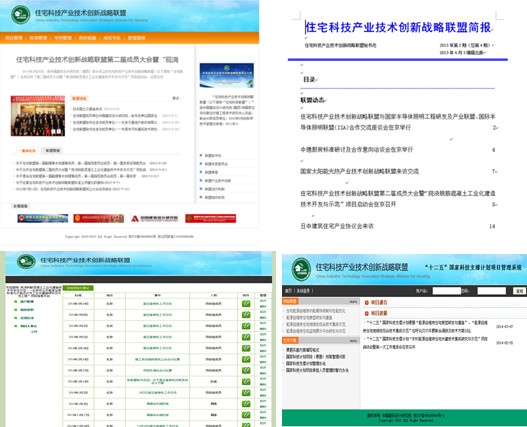527x427 pixels.
Task: Switch to the grey 联盟简报 tab beside 通知公告
Action: (x=53, y=150)
